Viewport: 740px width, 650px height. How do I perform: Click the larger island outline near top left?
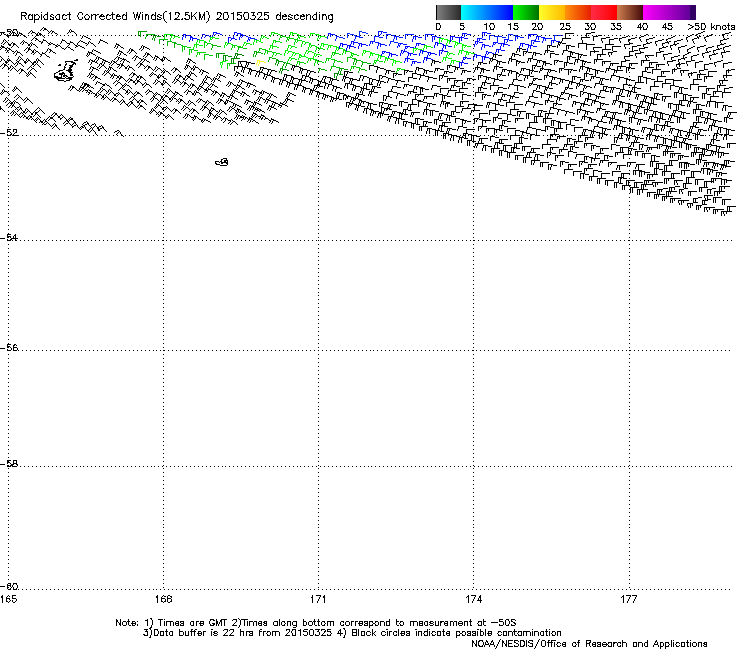(x=66, y=71)
